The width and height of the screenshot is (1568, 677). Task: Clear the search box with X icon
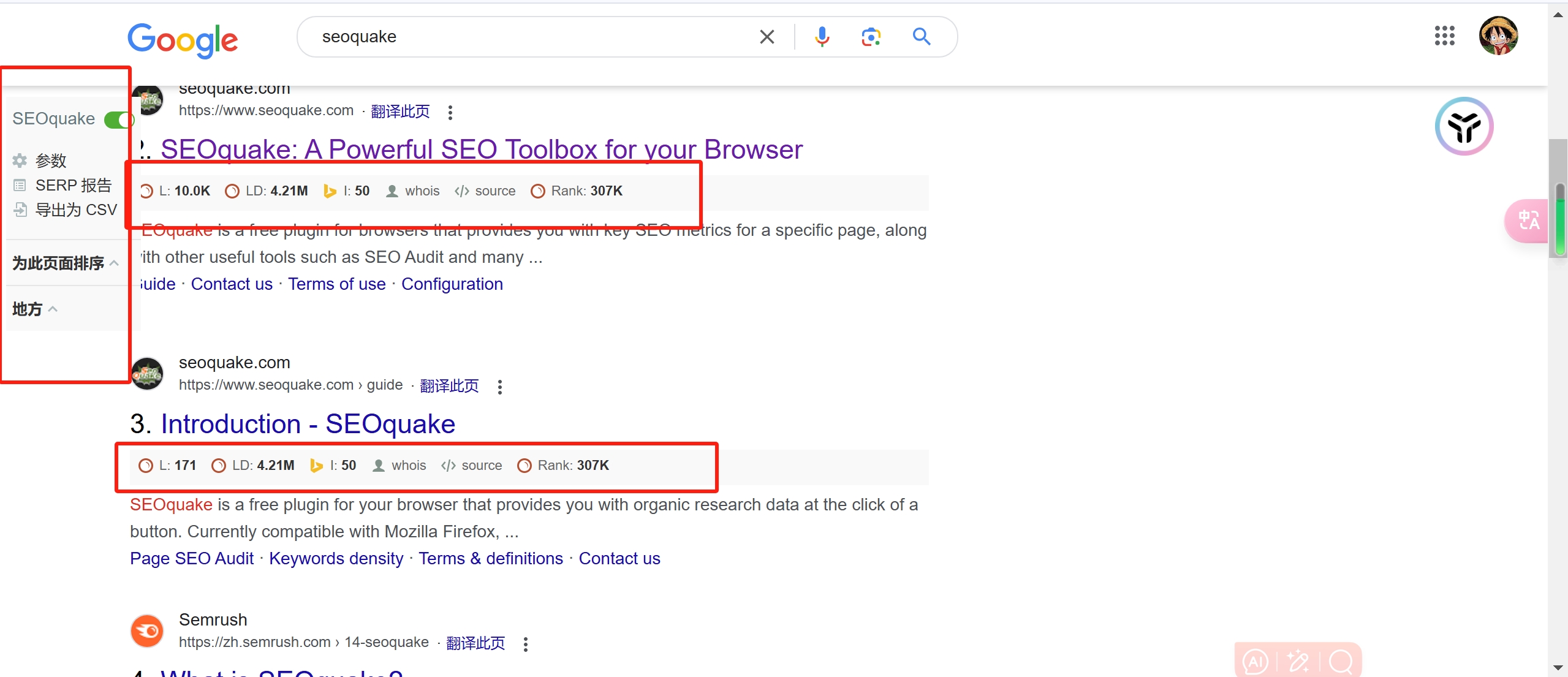click(x=767, y=37)
